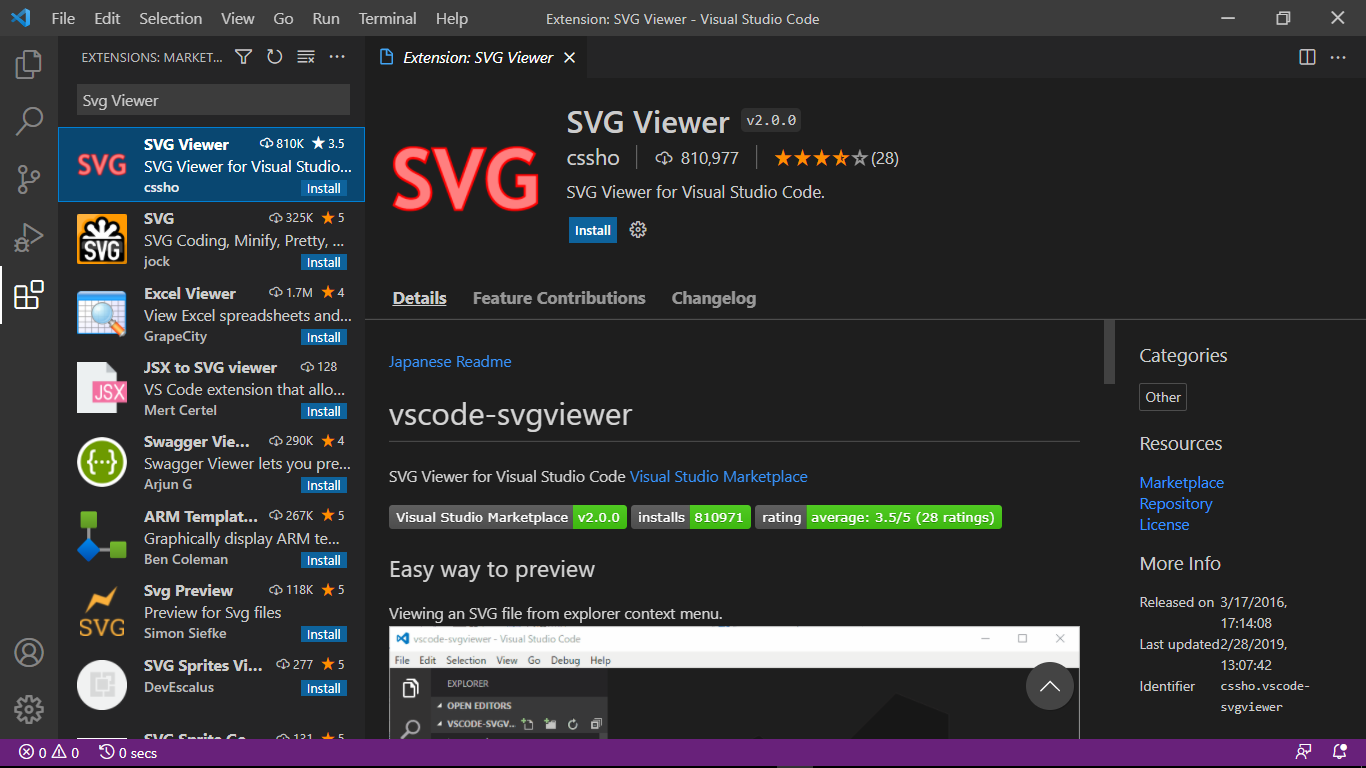Refresh the extensions list
The width and height of the screenshot is (1366, 768).
click(x=274, y=57)
